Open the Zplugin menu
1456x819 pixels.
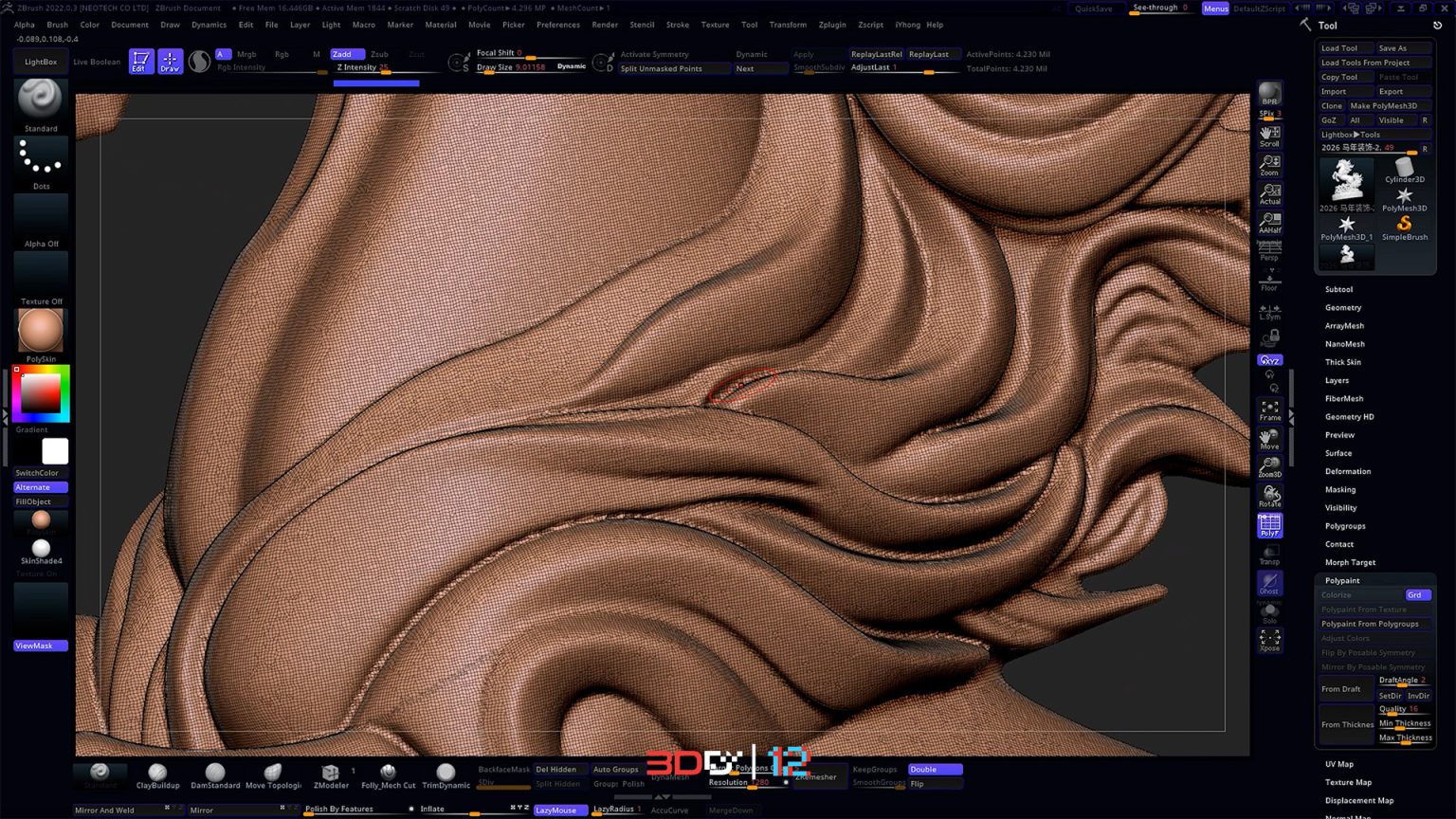click(x=831, y=25)
